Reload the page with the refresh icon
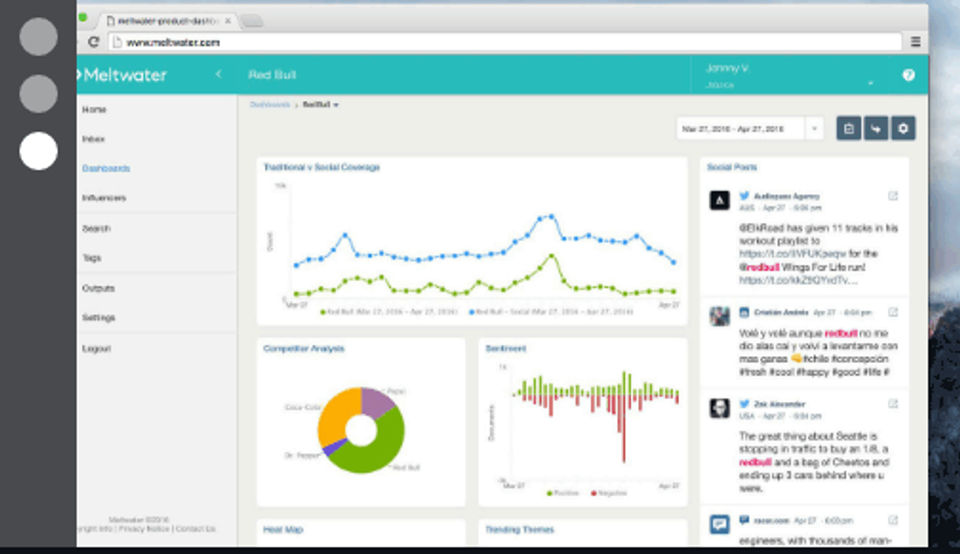 click(93, 42)
